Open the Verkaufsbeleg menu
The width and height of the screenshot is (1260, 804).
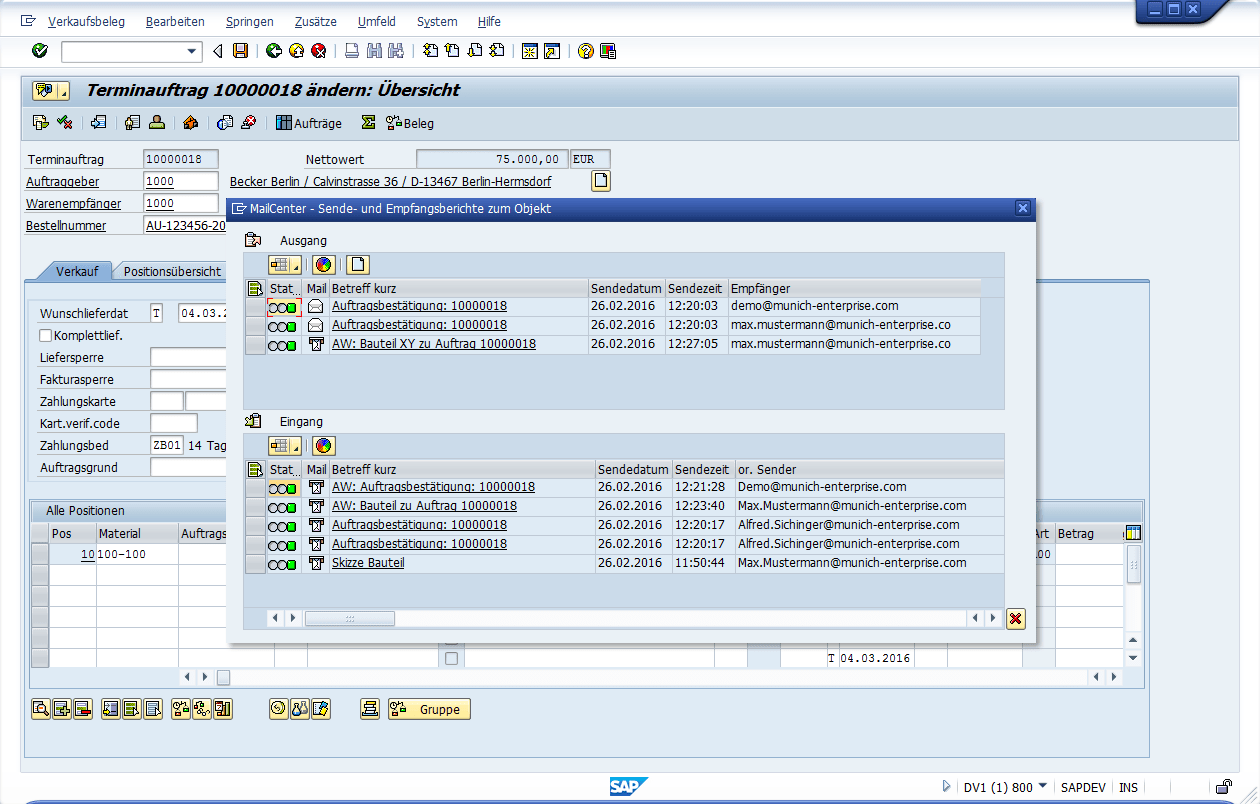[87, 21]
